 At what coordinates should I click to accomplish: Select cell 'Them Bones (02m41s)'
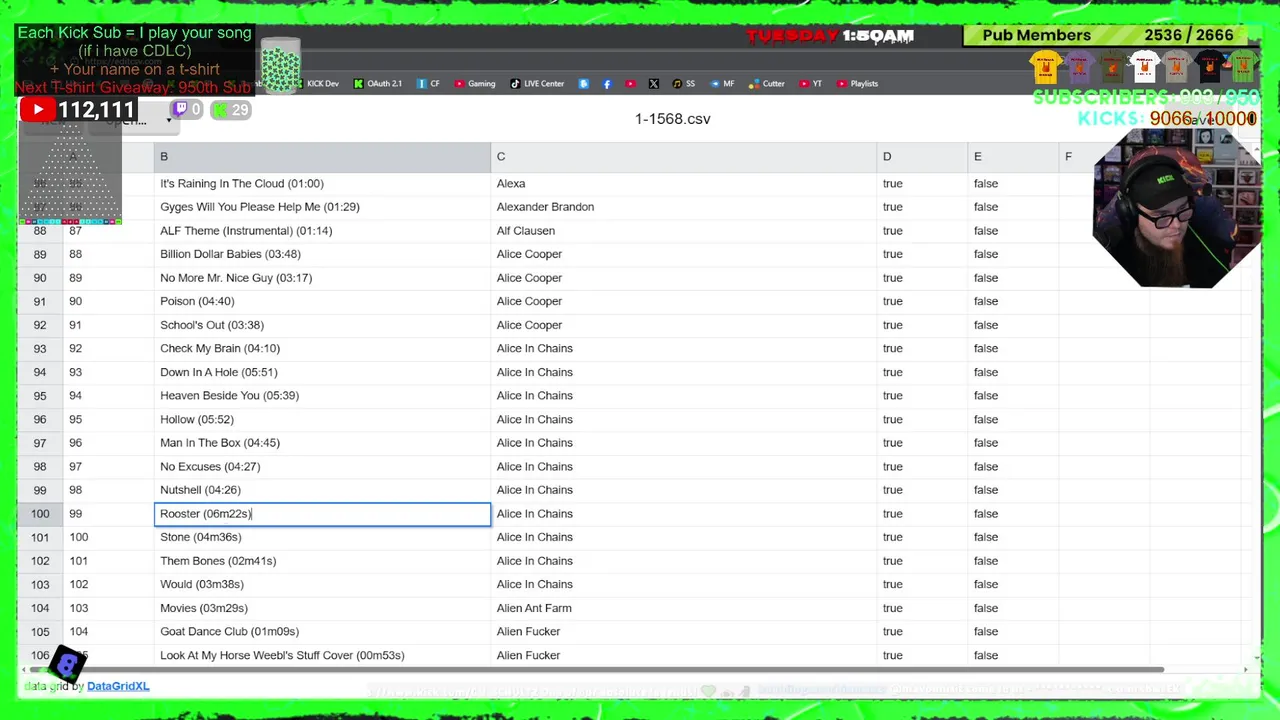point(322,561)
